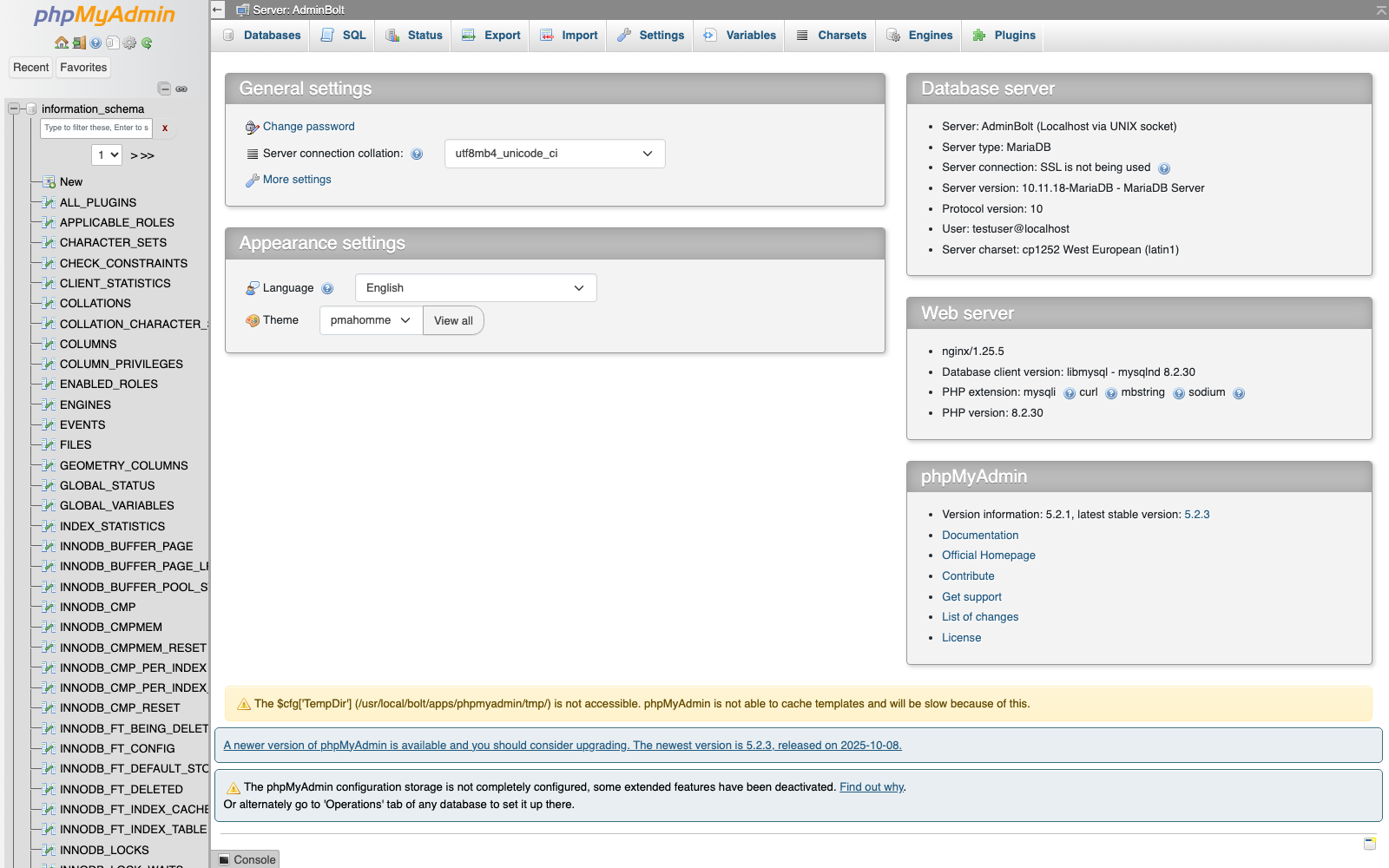Open the Import tab
1389x868 pixels.
point(569,36)
